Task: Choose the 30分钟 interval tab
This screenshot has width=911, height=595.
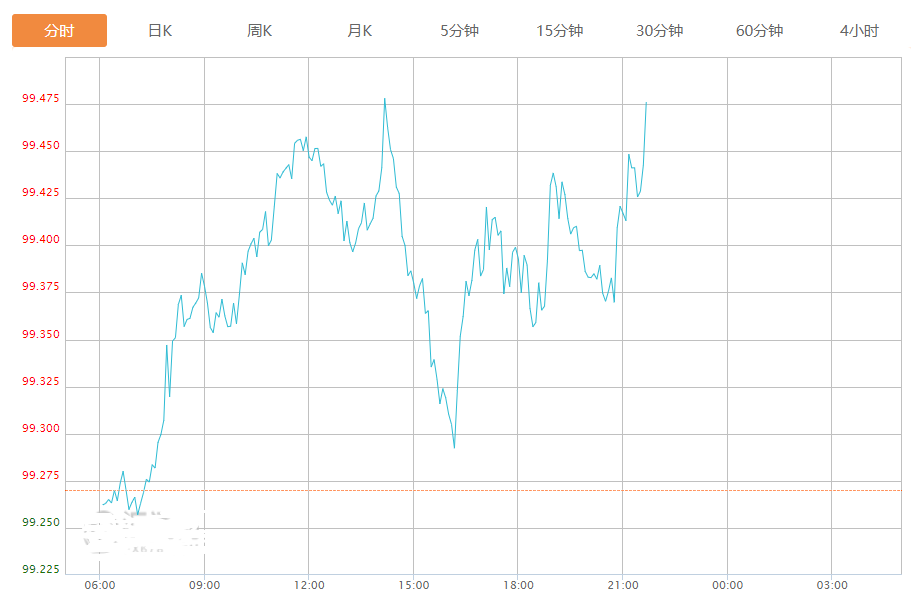Action: [x=660, y=31]
